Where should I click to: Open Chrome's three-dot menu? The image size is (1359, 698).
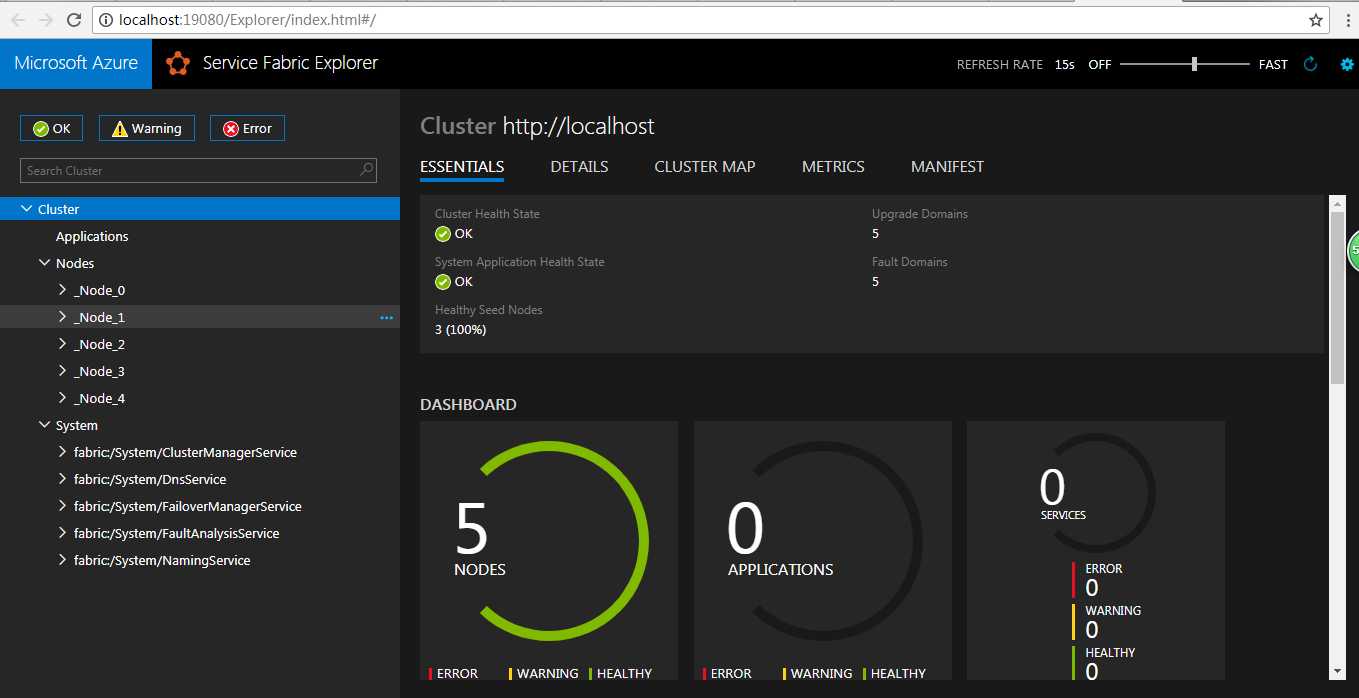(x=1346, y=19)
